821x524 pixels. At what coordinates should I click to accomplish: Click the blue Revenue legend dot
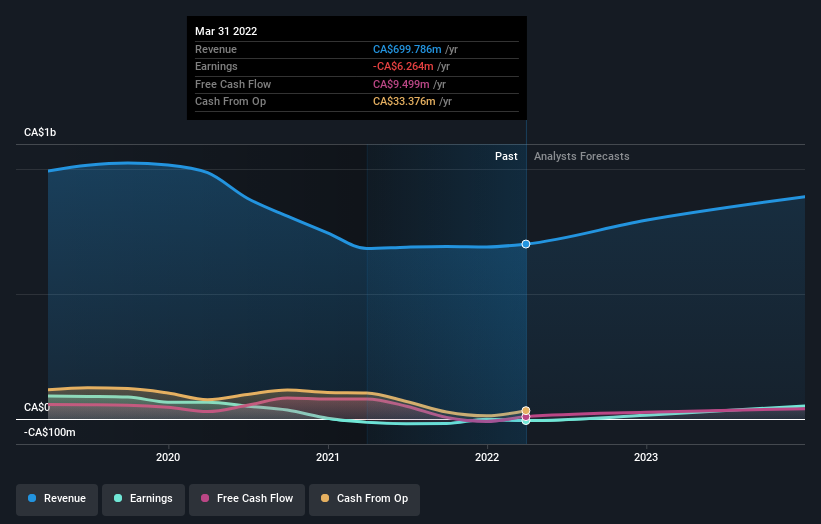32,498
